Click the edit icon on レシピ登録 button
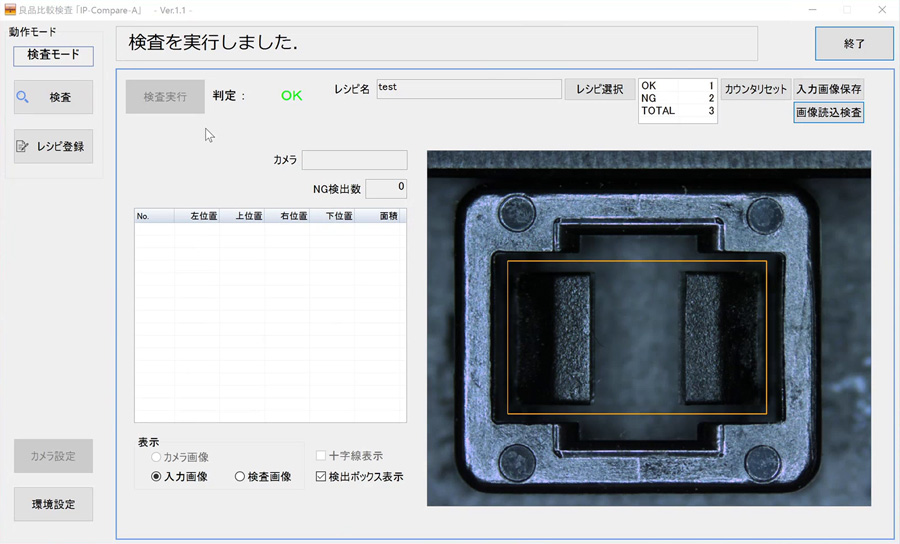 click(23, 146)
